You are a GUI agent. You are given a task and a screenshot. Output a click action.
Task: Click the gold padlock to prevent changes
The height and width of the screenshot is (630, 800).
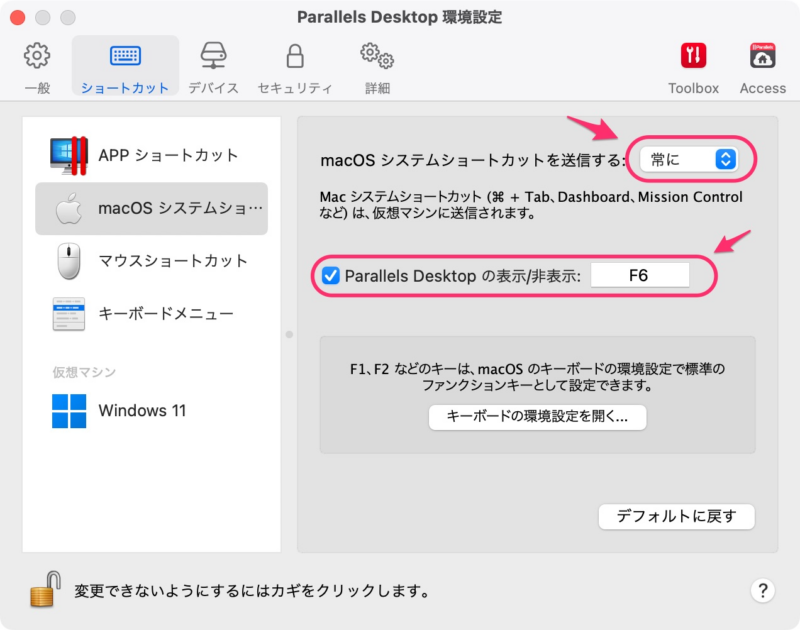(x=45, y=589)
